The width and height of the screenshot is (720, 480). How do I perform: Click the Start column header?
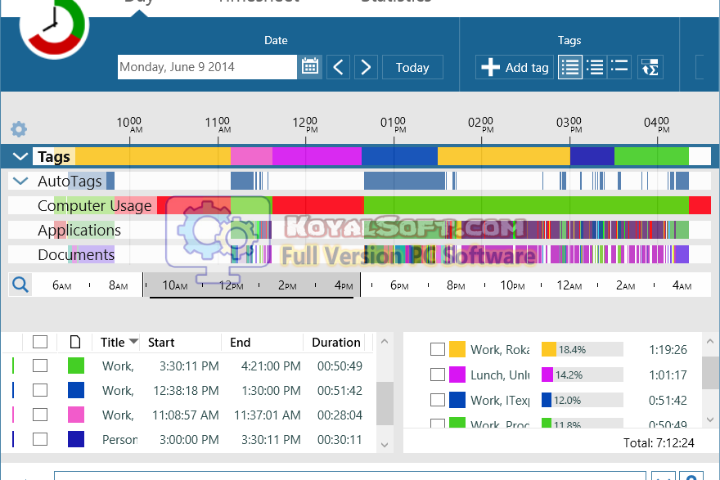pyautogui.click(x=161, y=342)
